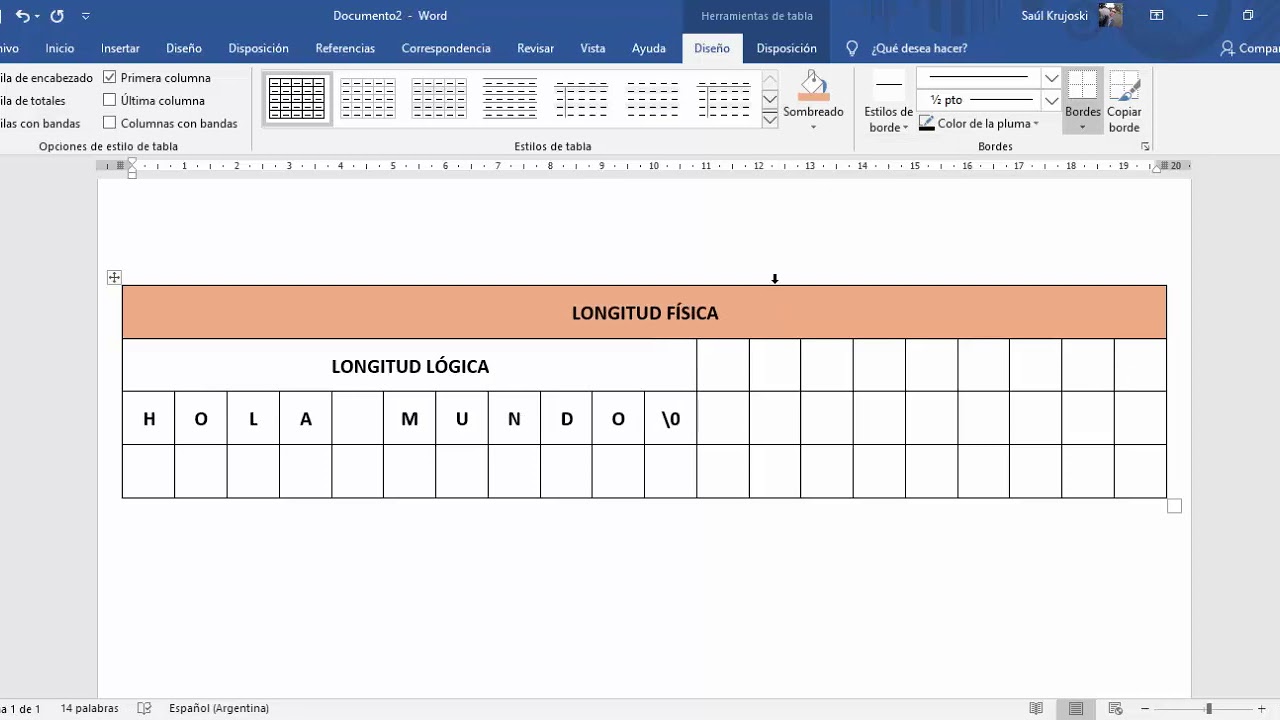
Task: Open the ½ pto line weight dropdown
Action: pyautogui.click(x=1051, y=100)
